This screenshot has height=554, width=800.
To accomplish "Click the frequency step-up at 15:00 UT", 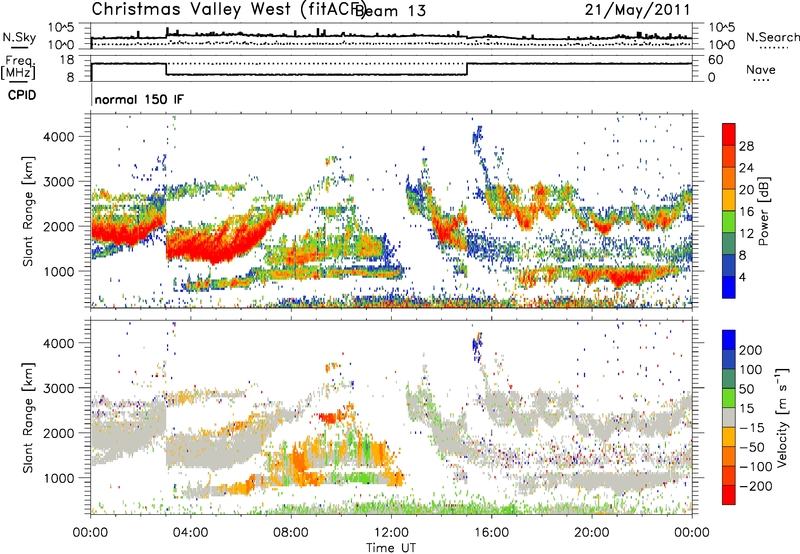I will pyautogui.click(x=467, y=69).
